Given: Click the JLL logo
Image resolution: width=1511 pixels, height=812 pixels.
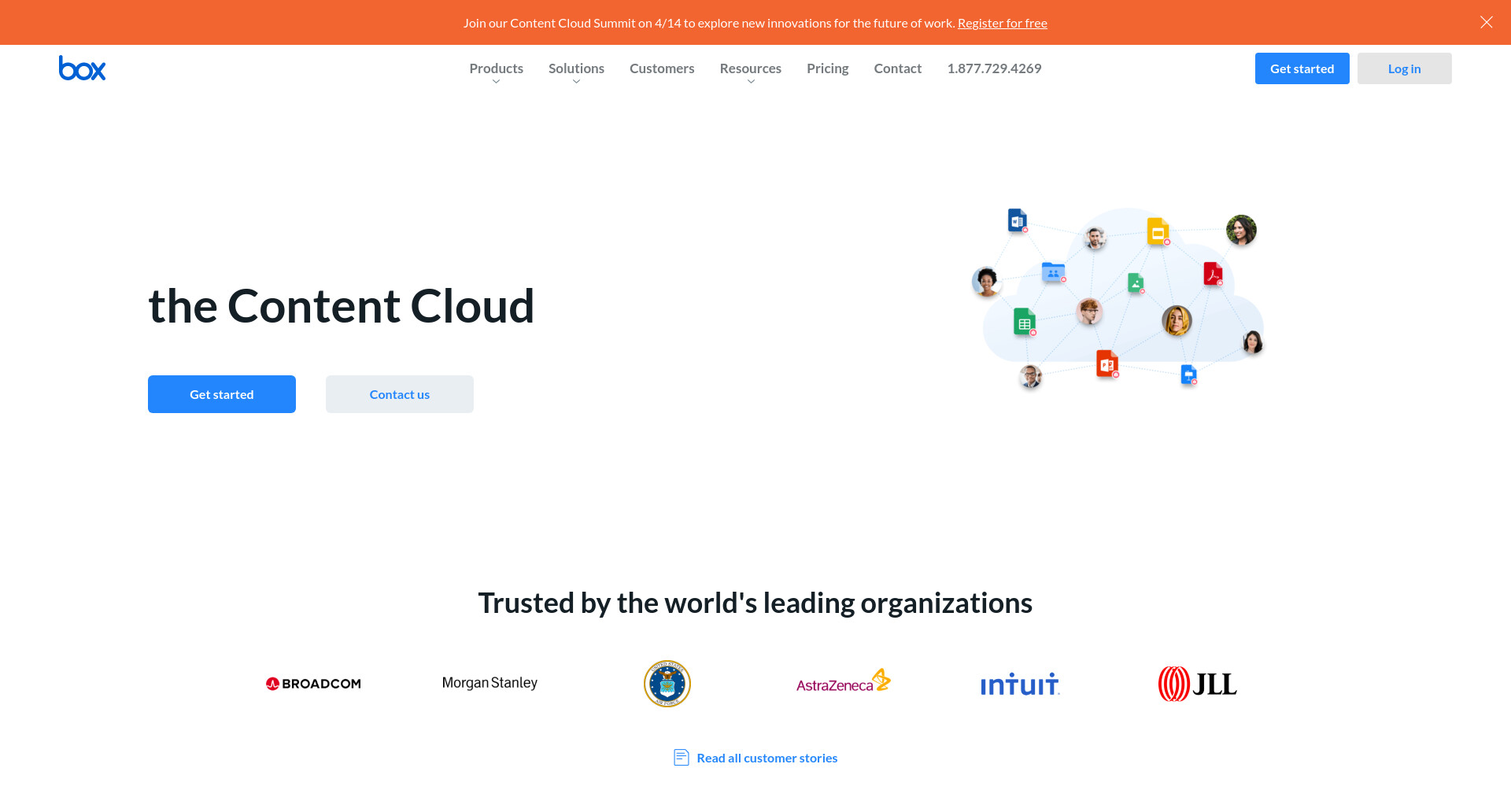Looking at the screenshot, I should pyautogui.click(x=1197, y=684).
